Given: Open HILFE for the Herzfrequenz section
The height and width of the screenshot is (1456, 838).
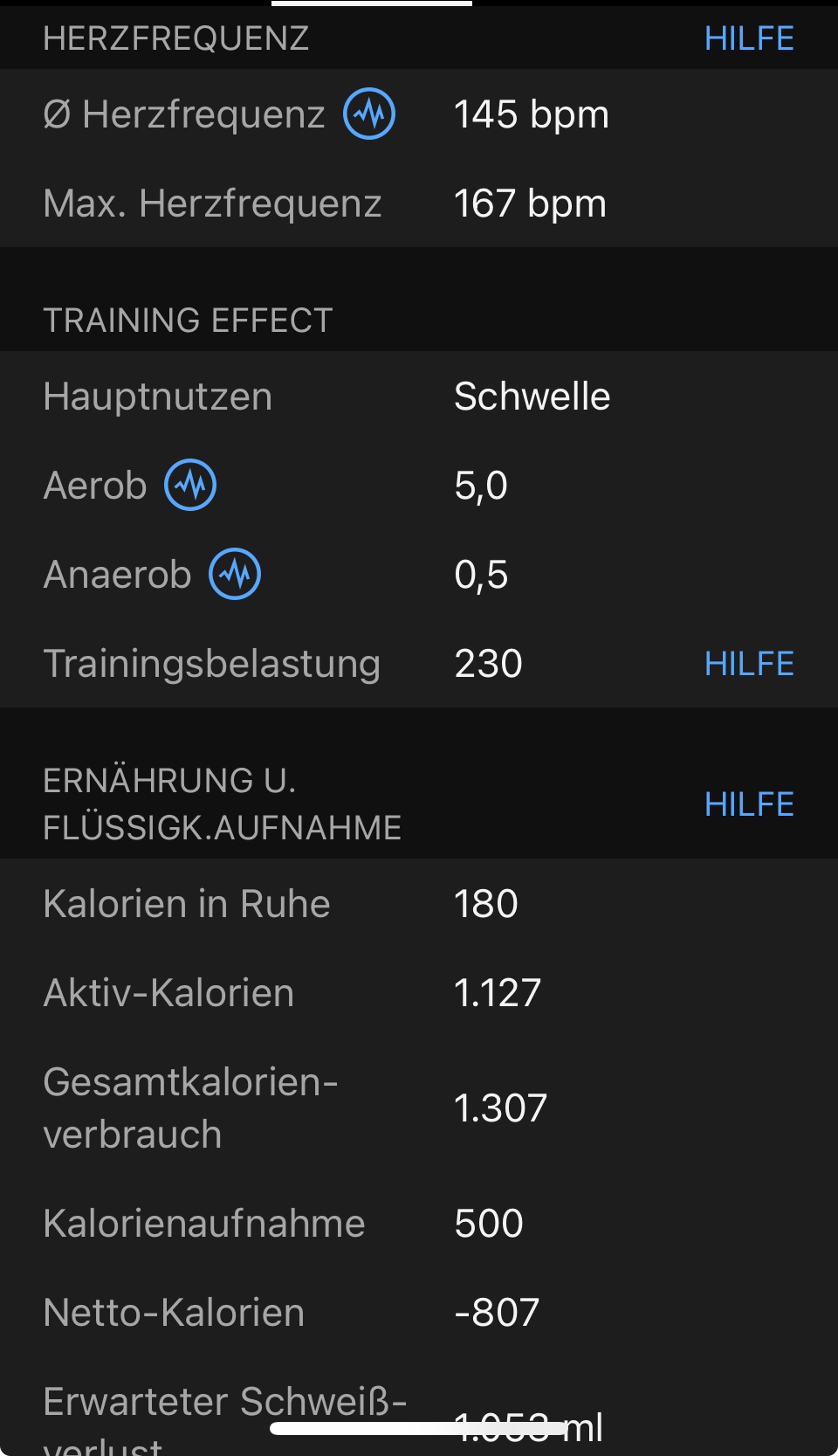Looking at the screenshot, I should tap(749, 38).
